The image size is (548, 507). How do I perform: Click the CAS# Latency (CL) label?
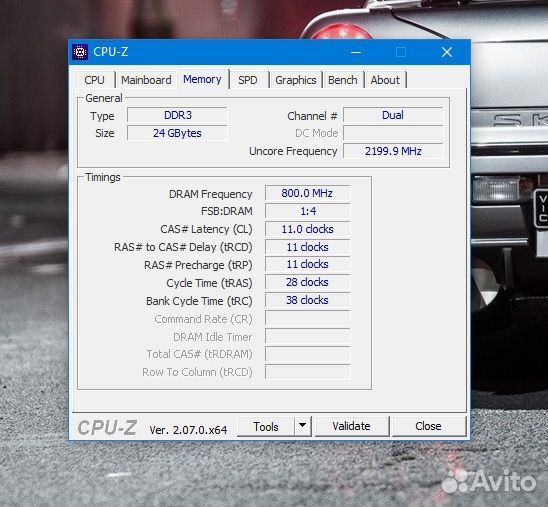(206, 229)
